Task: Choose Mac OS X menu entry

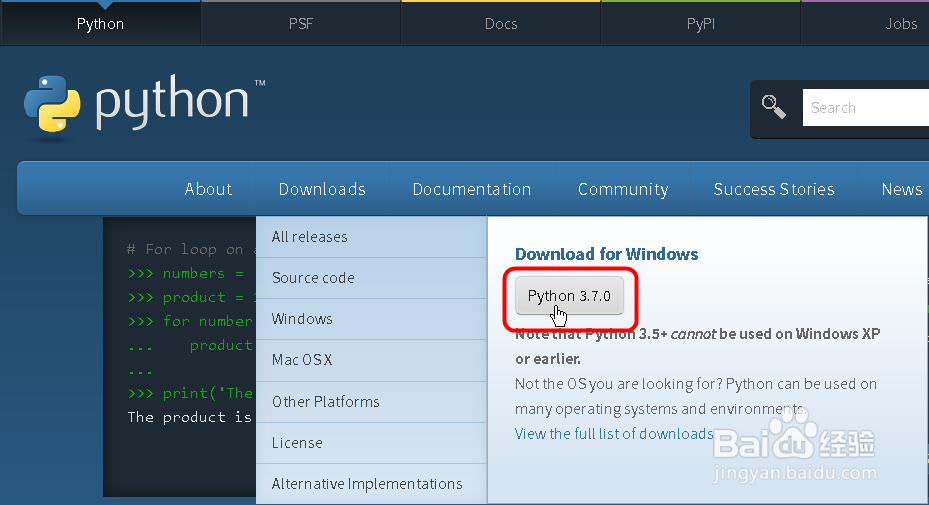Action: (x=302, y=360)
